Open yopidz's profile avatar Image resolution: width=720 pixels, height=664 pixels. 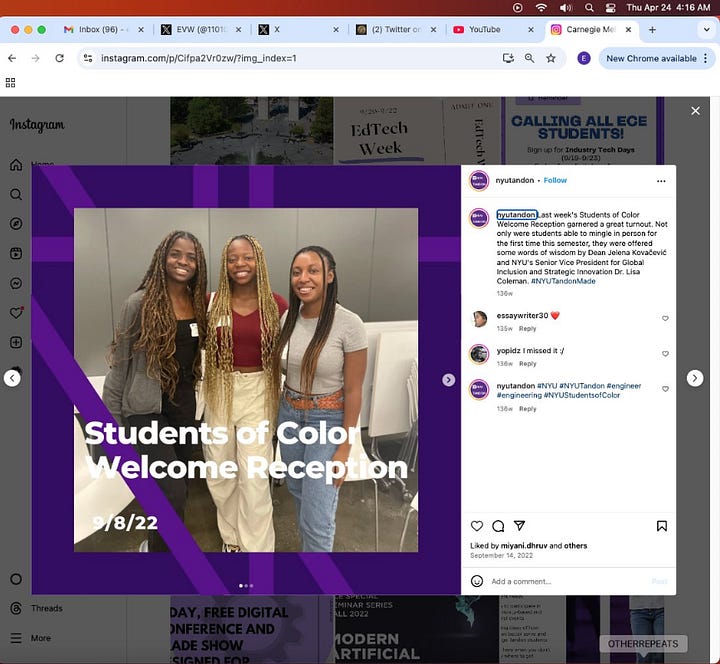[x=479, y=355]
